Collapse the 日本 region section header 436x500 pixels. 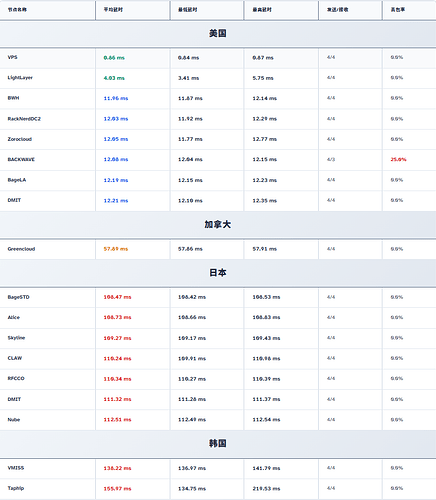218,273
